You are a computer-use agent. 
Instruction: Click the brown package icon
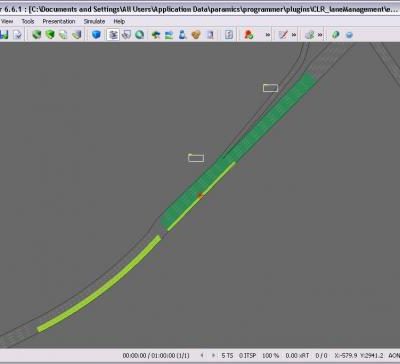click(196, 35)
